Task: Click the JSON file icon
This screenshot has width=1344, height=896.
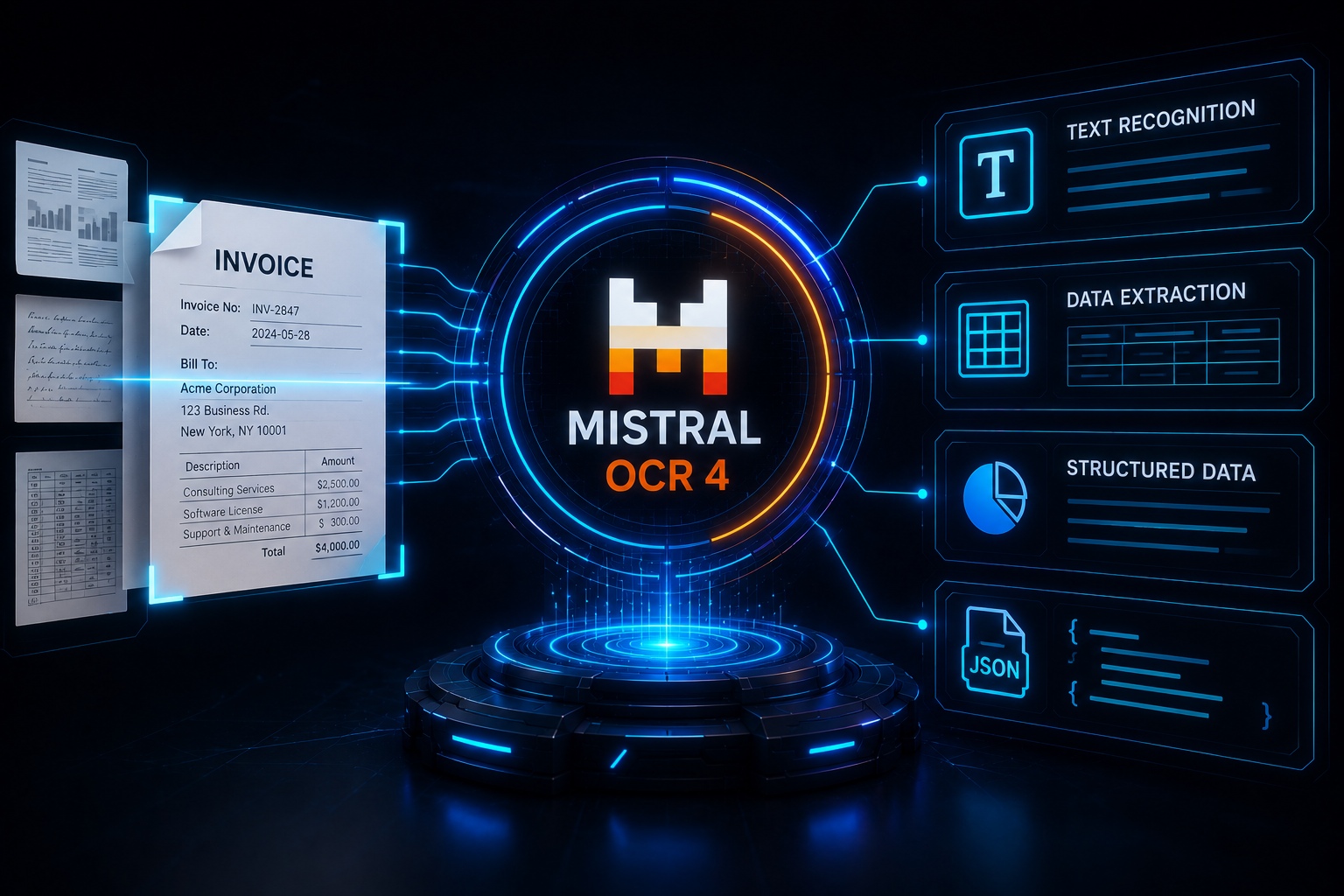Action: coord(995,652)
